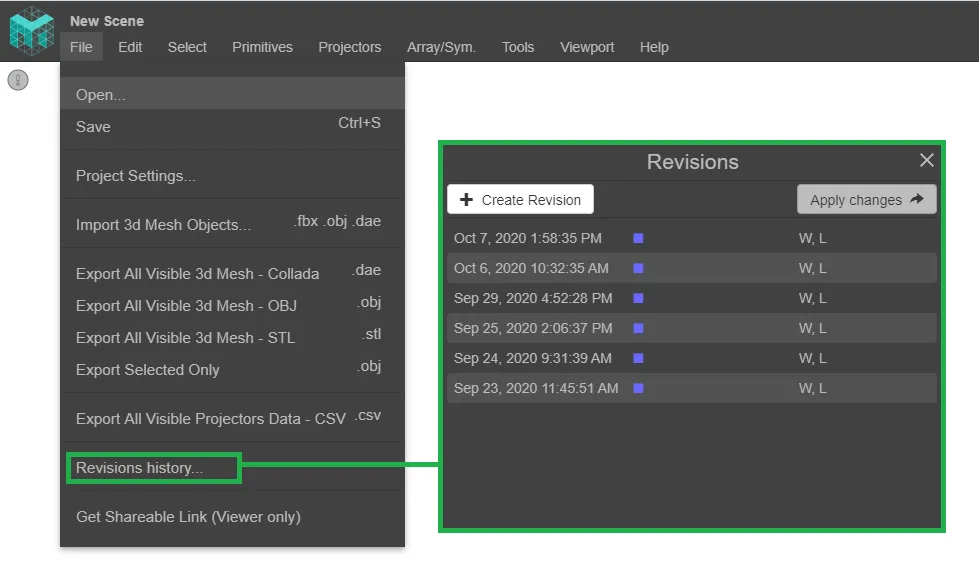Select the Oct 6, 2020 revision row
979x563 pixels.
691,268
